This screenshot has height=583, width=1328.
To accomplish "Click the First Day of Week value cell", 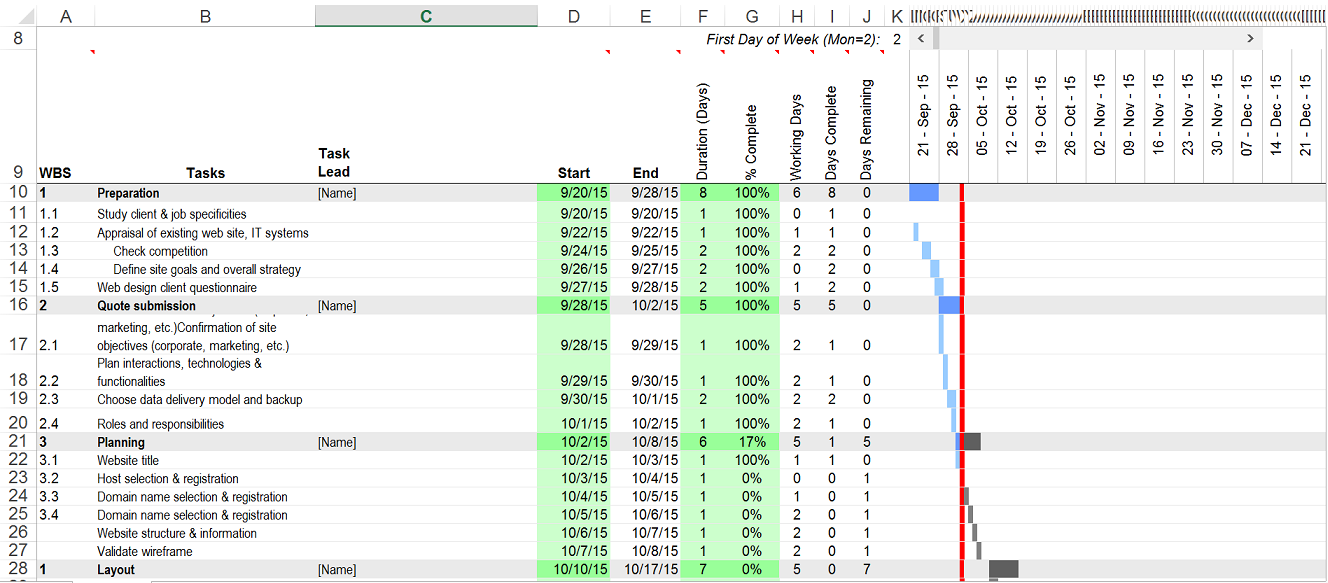I will [896, 39].
